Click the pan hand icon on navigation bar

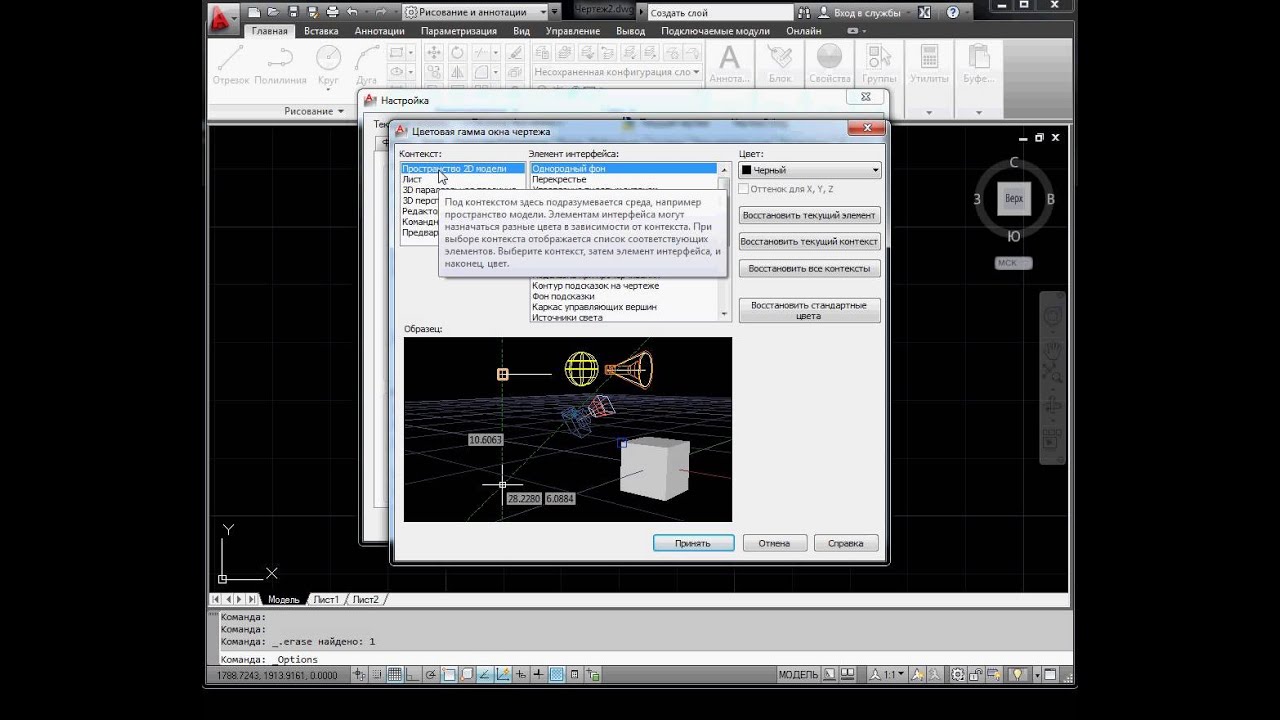coord(1053,349)
